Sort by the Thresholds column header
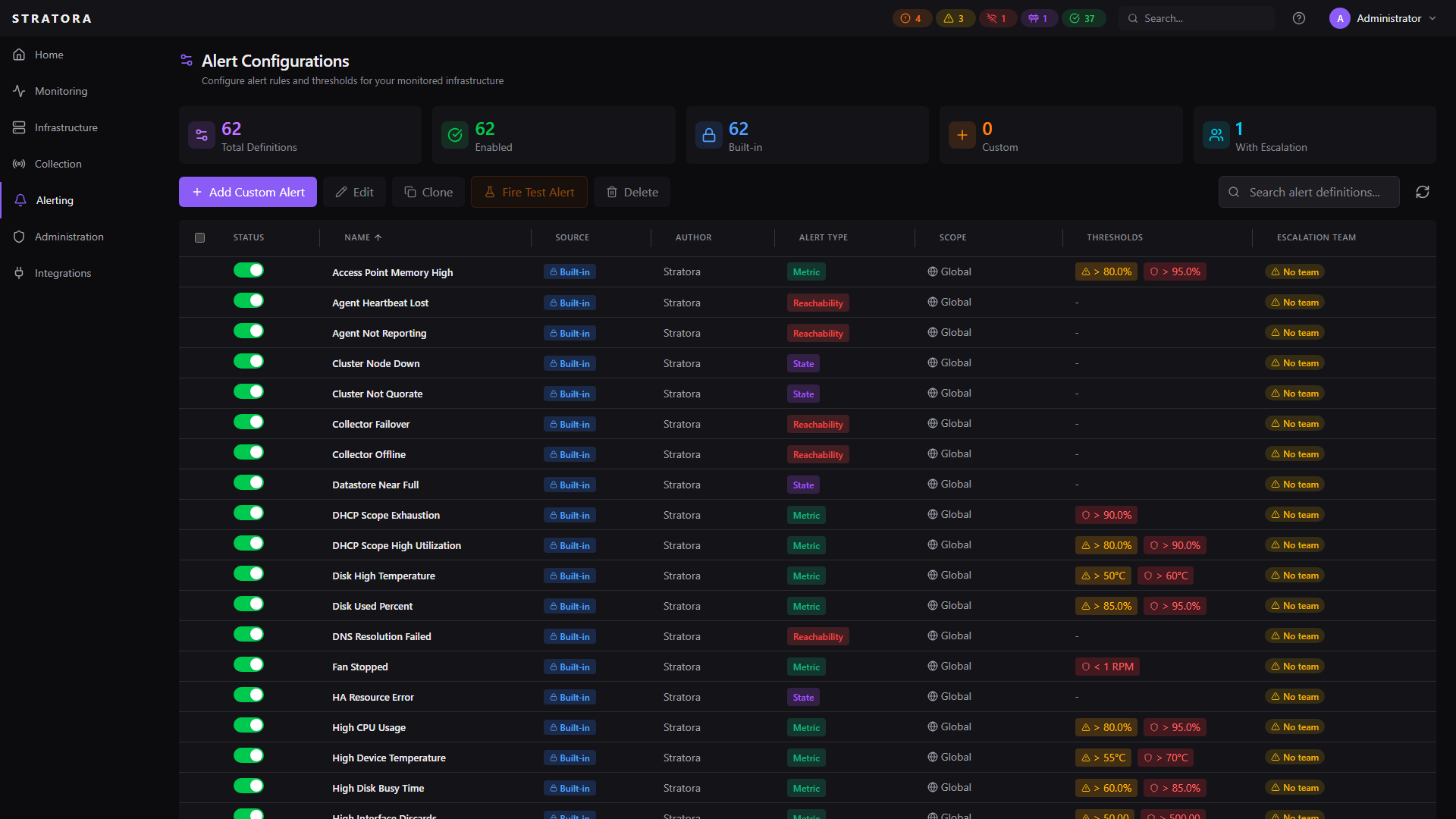 (1114, 237)
